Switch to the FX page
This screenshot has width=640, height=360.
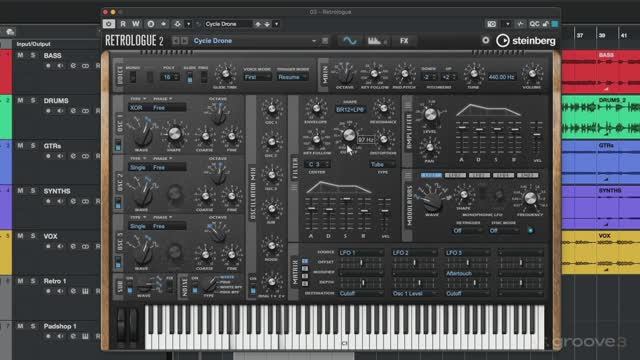click(x=404, y=41)
